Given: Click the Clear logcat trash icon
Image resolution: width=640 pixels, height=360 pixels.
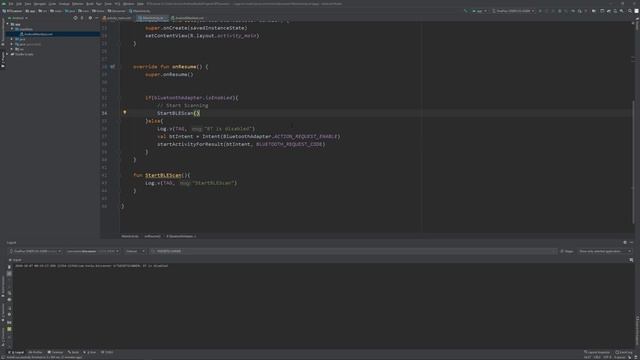Looking at the screenshot, I should coord(9,267).
